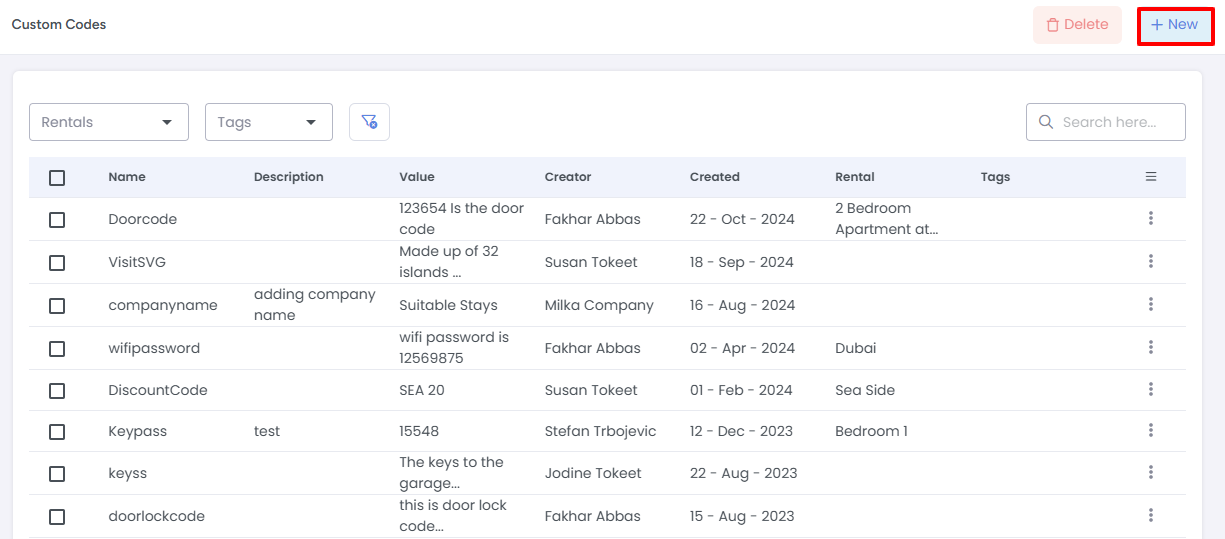Click three-dot menu for wifipassword row
Screen dimensions: 1225x539
1151,348
